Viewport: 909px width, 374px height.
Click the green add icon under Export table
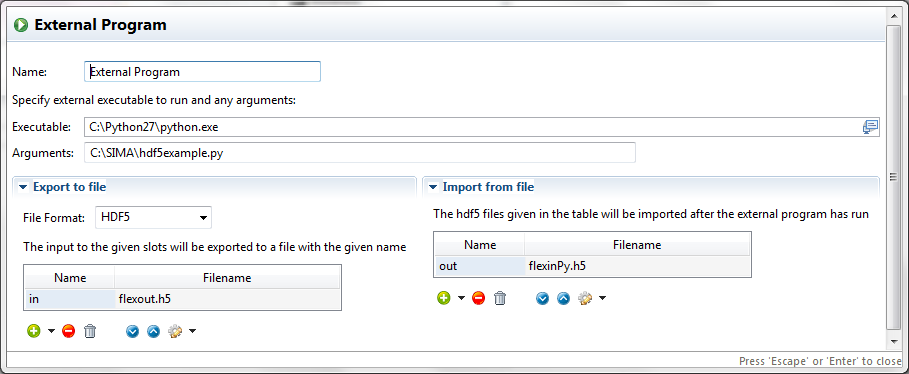(x=34, y=331)
